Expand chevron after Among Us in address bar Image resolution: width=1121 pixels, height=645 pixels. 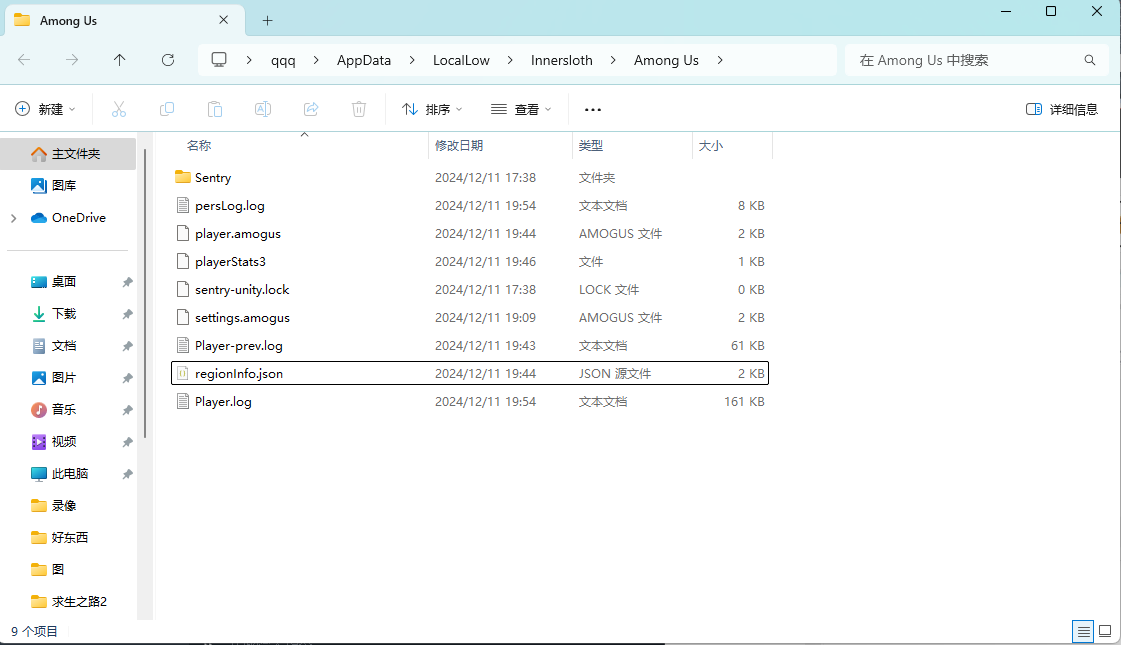coord(719,60)
